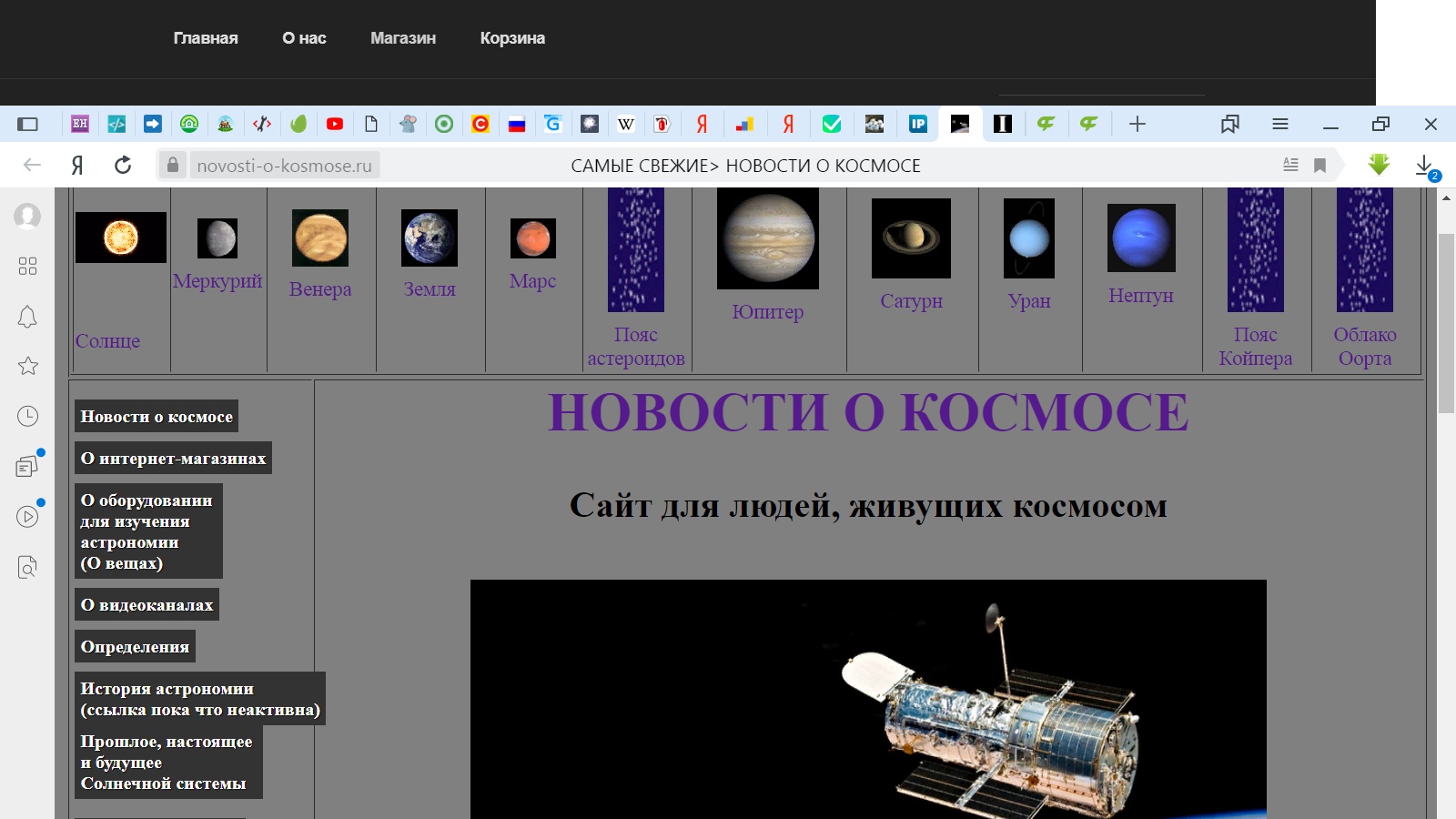
Task: Switch to the blank document tab
Action: 371,124
